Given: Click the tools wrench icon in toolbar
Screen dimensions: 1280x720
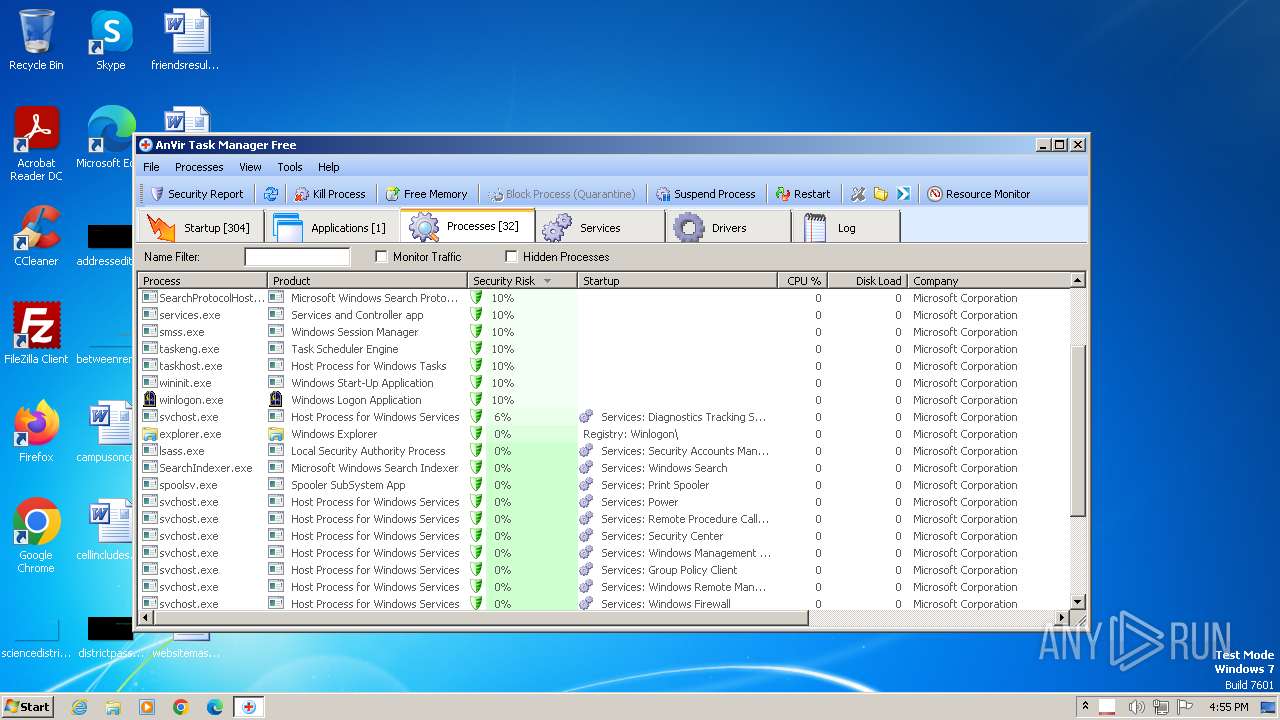Looking at the screenshot, I should click(858, 194).
